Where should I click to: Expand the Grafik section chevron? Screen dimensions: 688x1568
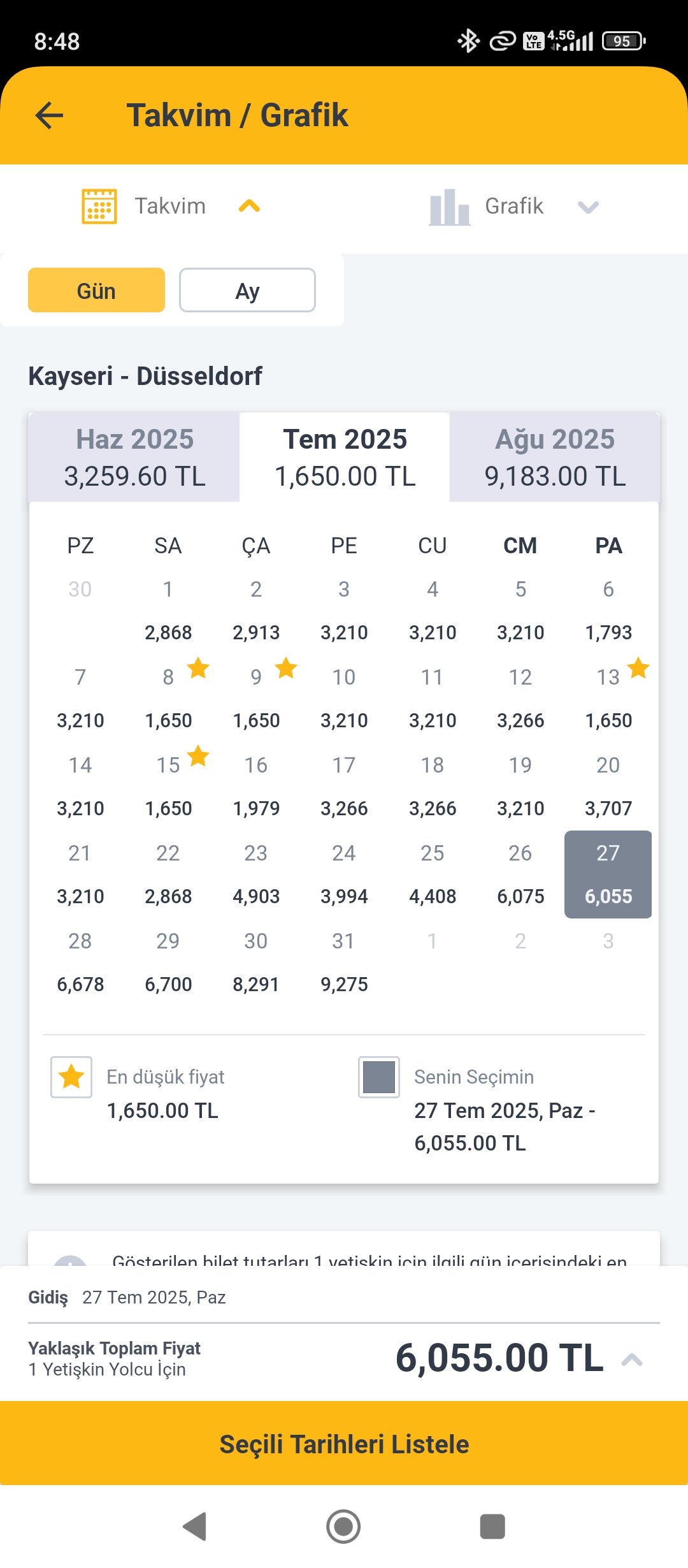click(587, 207)
